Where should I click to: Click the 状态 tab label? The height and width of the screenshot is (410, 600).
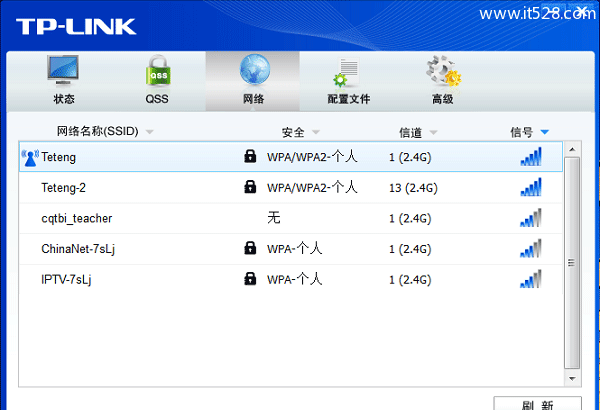pos(64,99)
